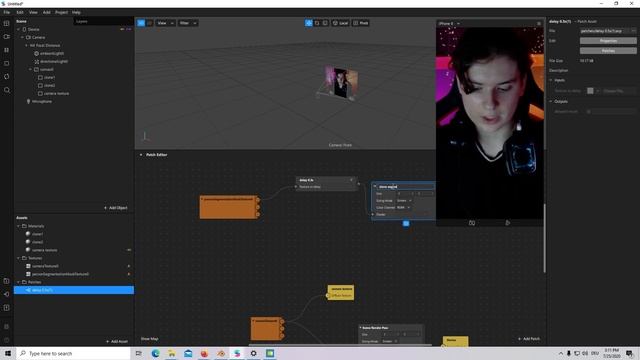640x360 pixels.
Task: Click the video camera icon in left sidebar
Action: tap(7, 37)
